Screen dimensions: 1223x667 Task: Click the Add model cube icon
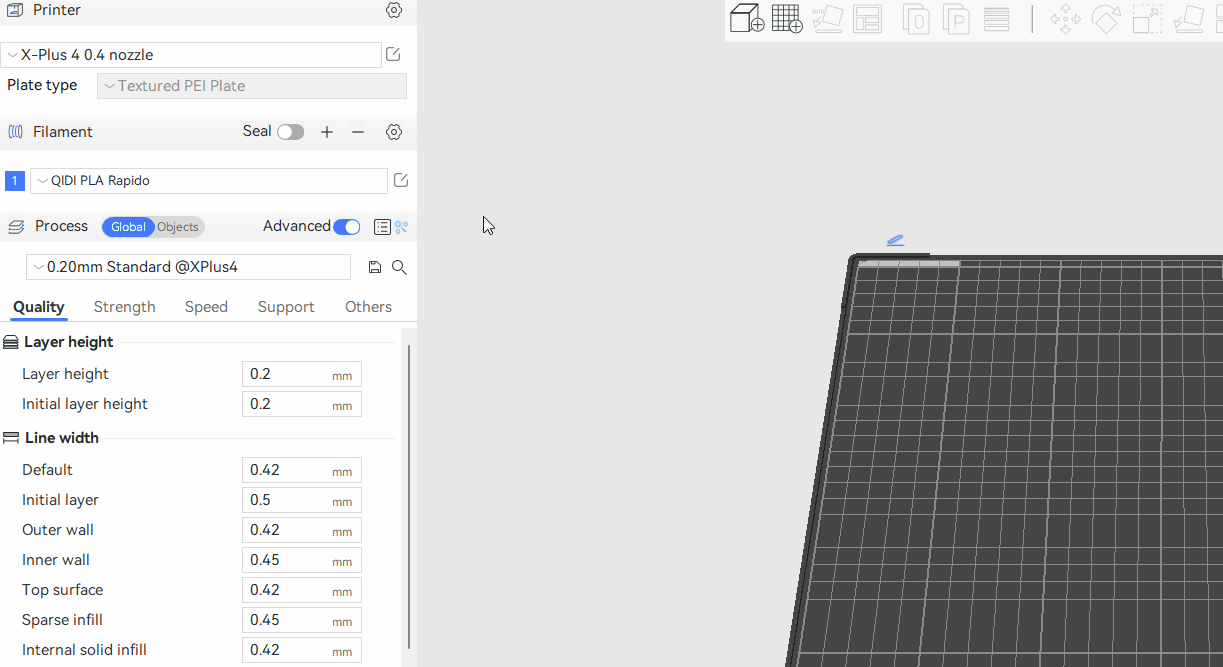pos(746,19)
